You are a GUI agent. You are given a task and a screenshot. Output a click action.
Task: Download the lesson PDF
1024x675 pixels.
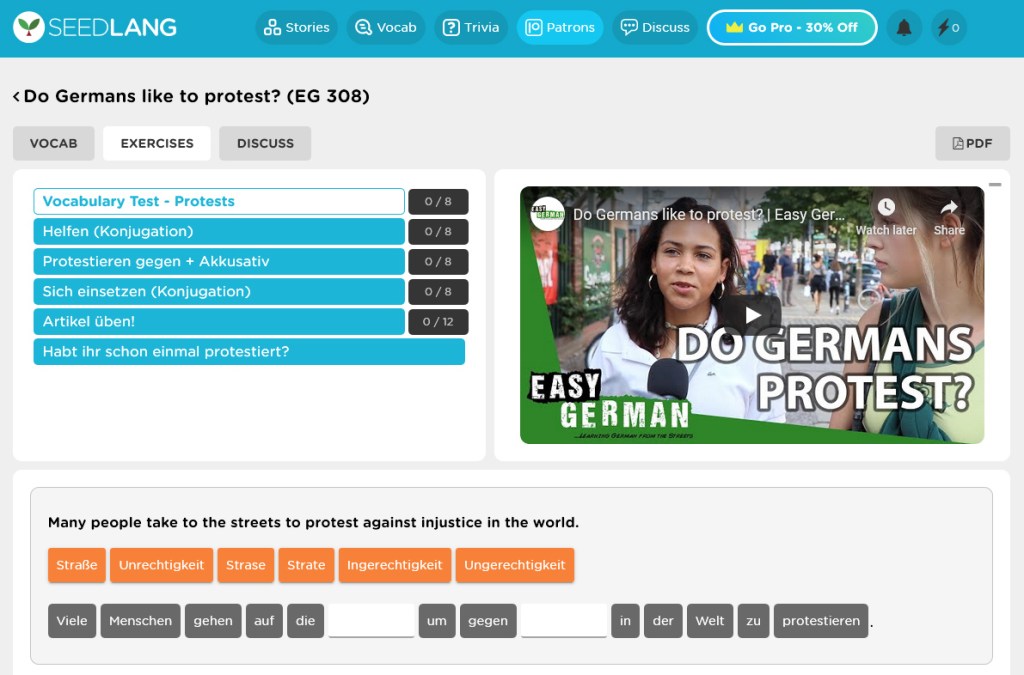(972, 143)
